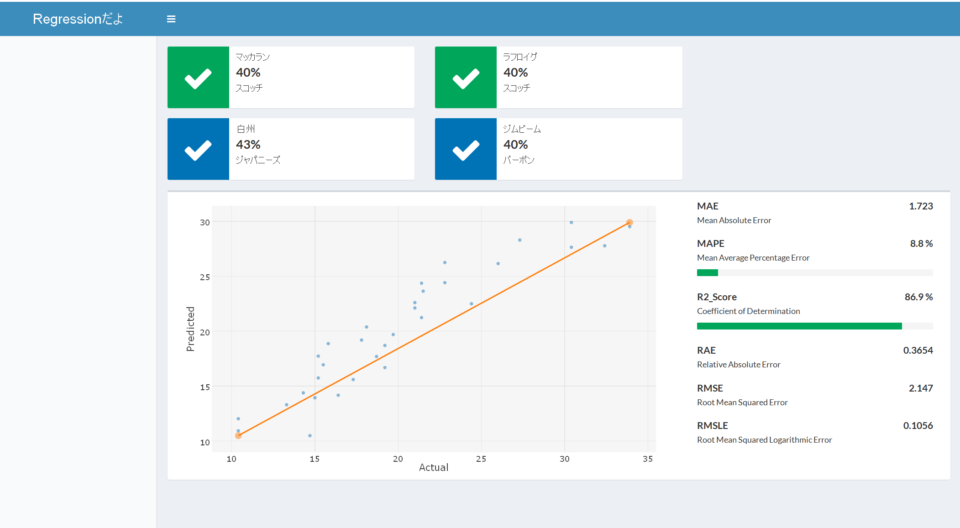Click the ジムビーム 40% value box text
This screenshot has height=528, width=960.
coord(515,145)
